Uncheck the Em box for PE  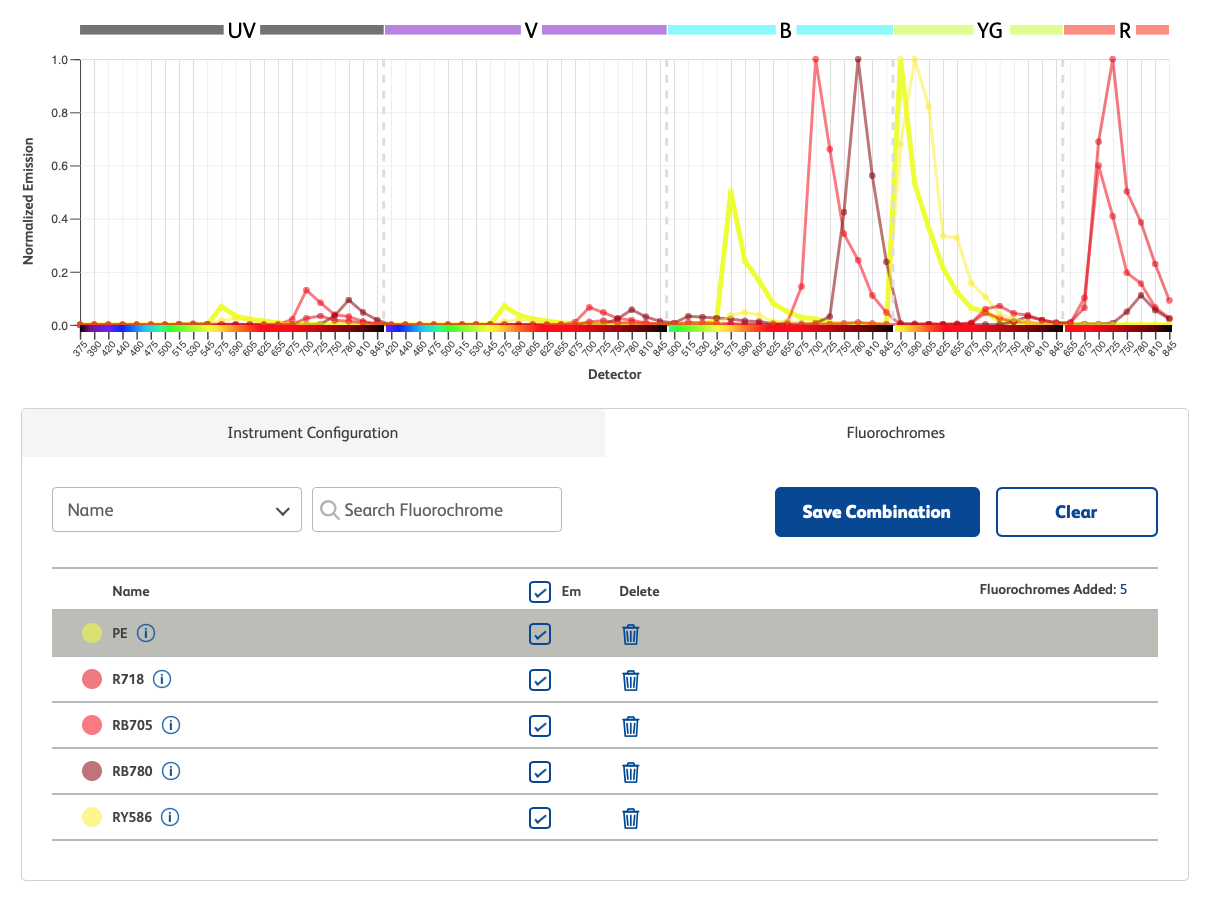540,633
